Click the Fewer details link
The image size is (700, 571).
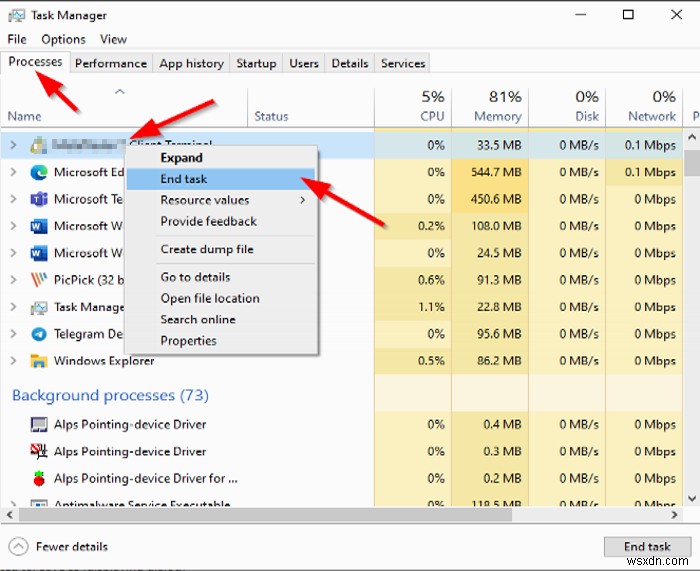coord(72,546)
